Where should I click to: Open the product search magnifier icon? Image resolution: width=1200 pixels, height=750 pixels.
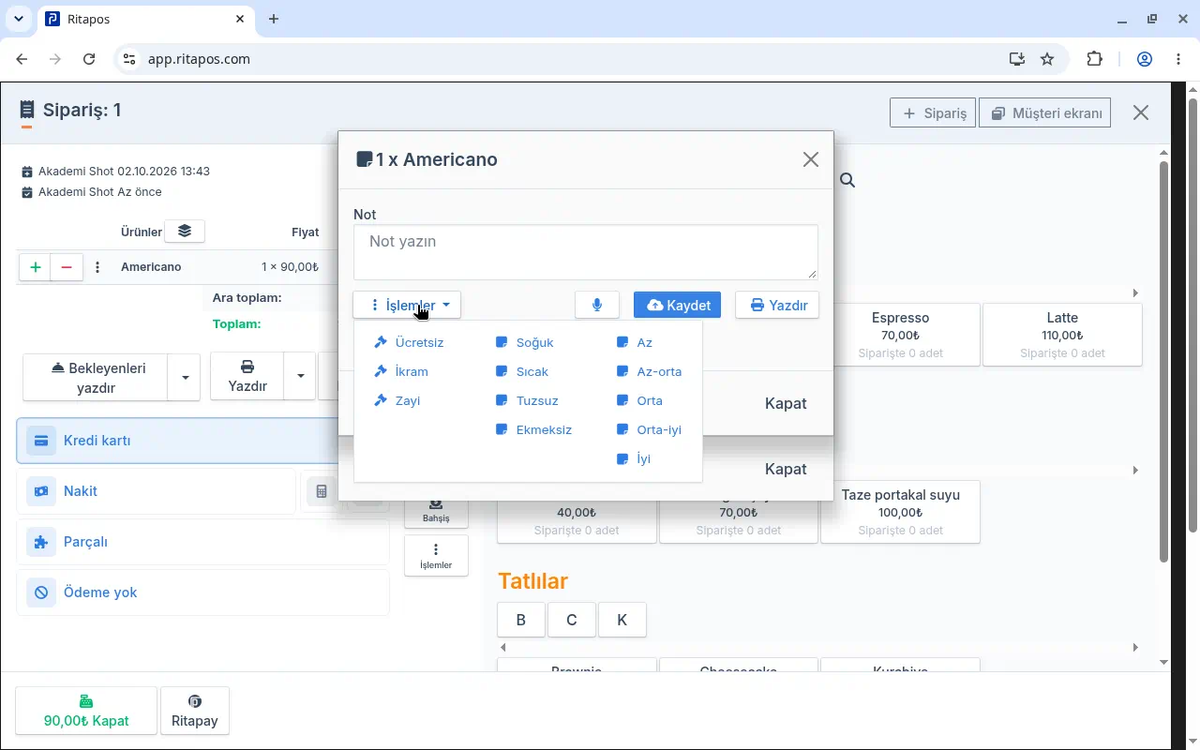(x=847, y=180)
